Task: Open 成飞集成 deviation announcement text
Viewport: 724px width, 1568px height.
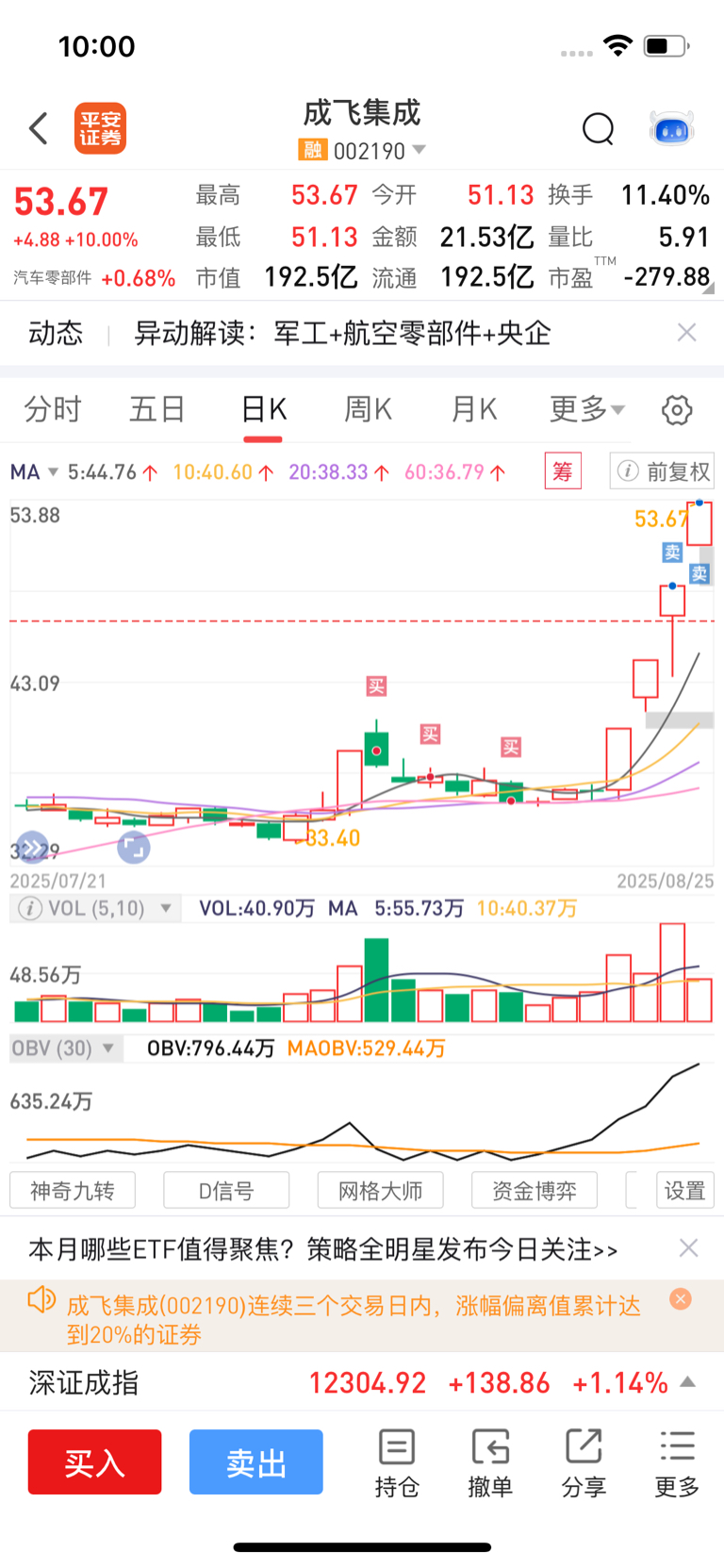Action: [354, 1319]
